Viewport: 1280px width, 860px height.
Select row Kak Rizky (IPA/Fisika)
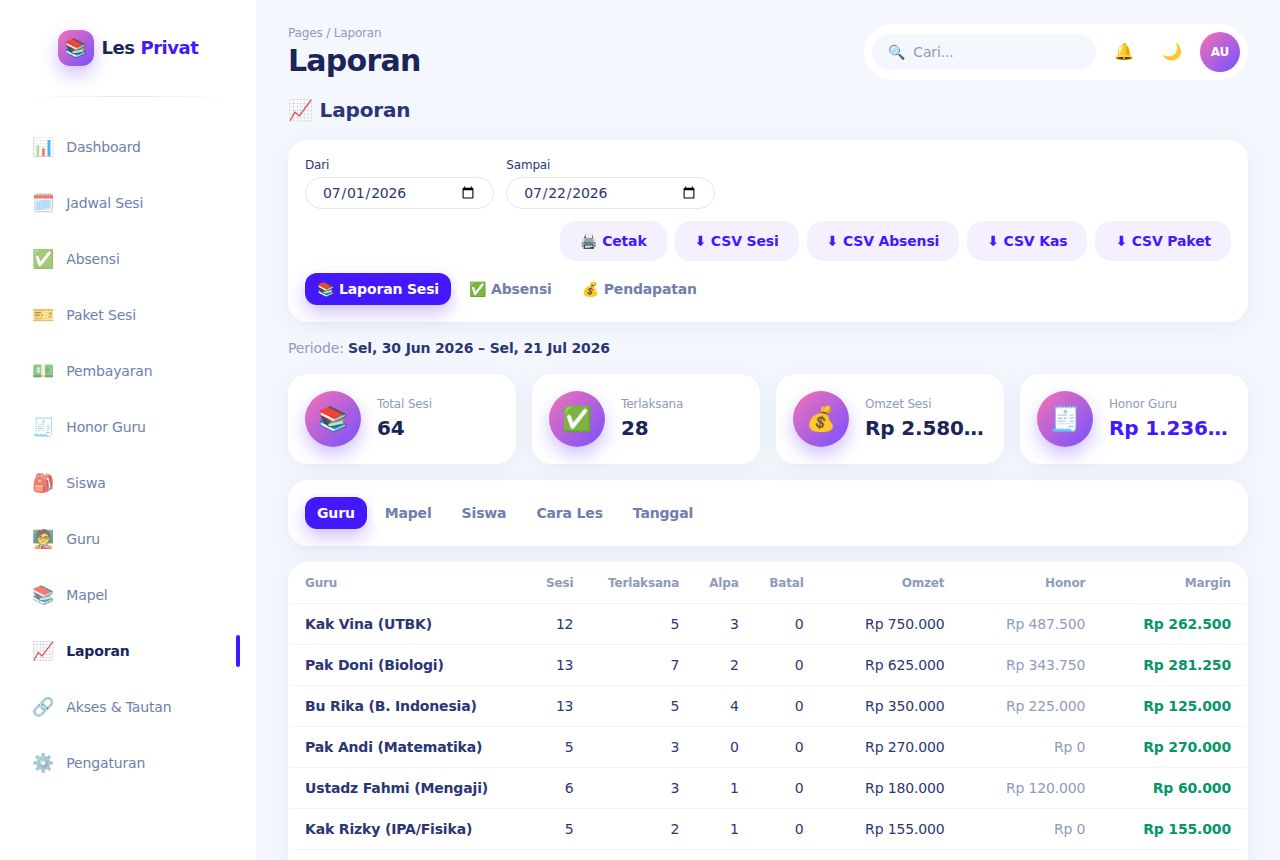tap(768, 829)
